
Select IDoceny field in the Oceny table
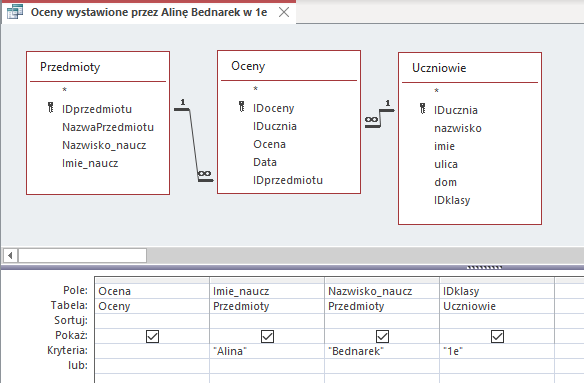[273, 108]
